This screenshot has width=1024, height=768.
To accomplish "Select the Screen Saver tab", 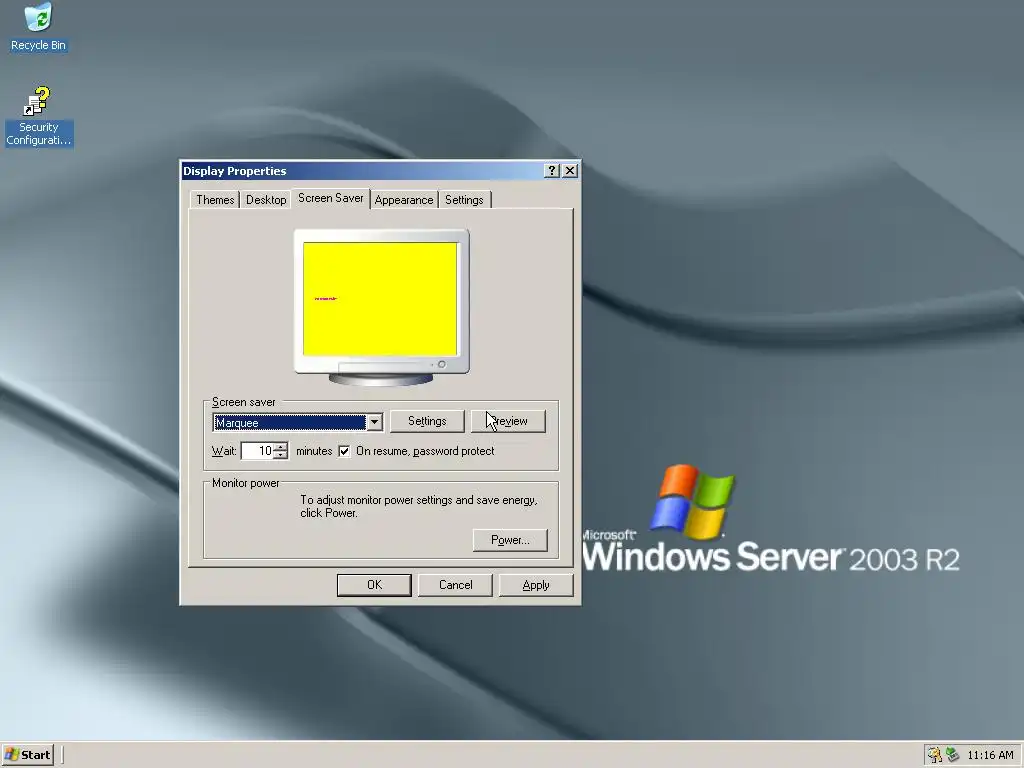I will coord(330,198).
